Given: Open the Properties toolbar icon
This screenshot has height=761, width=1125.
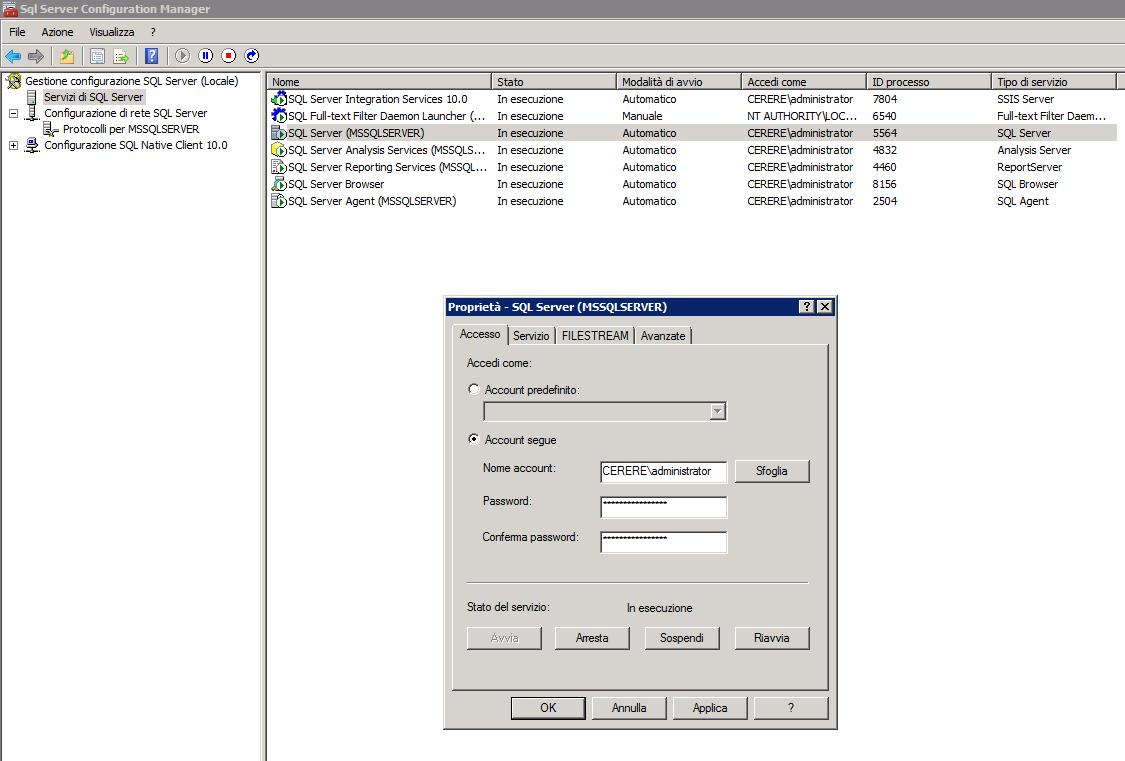Looking at the screenshot, I should pyautogui.click(x=98, y=56).
